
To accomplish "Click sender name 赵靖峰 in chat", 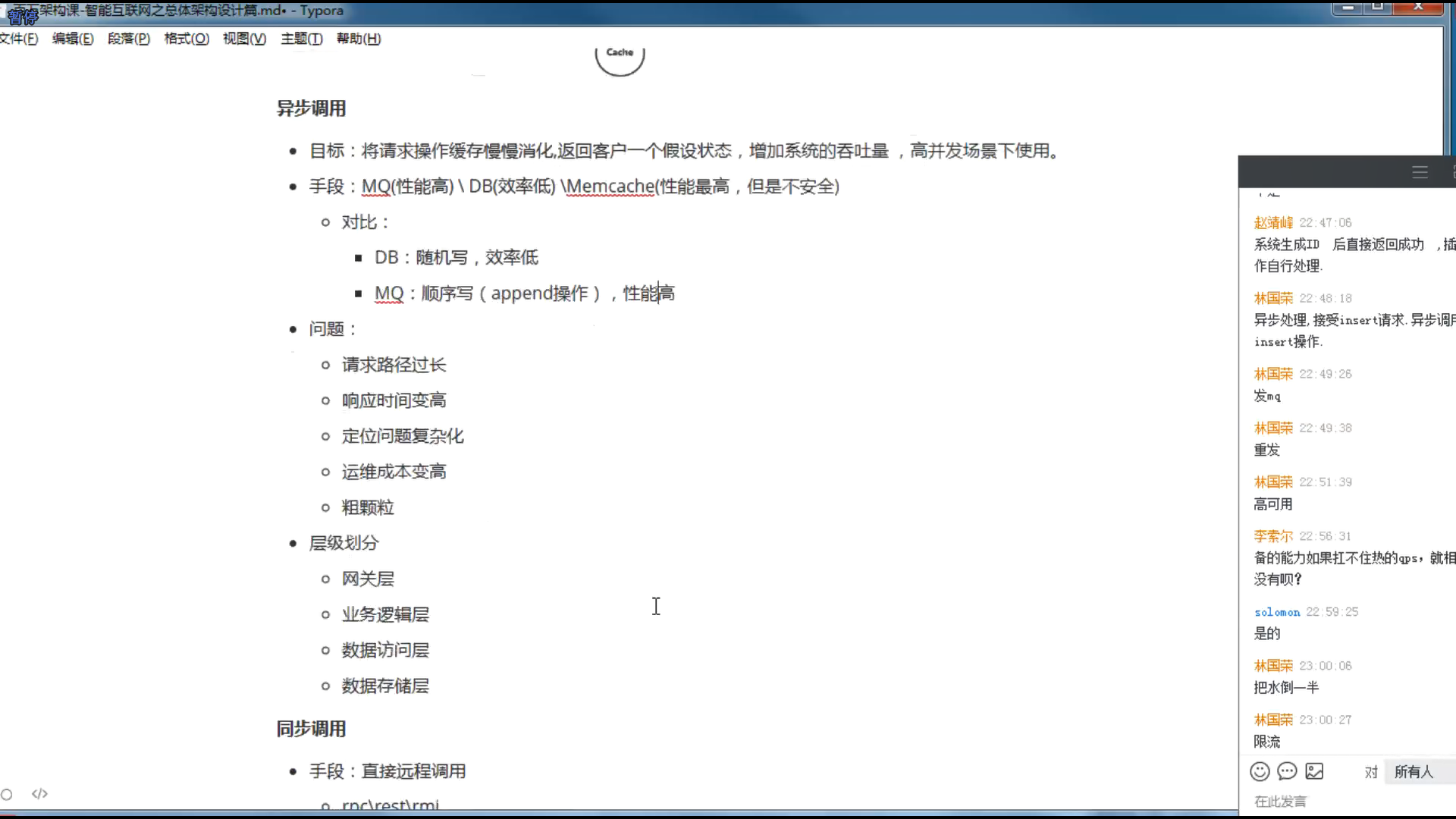I will pos(1272,222).
